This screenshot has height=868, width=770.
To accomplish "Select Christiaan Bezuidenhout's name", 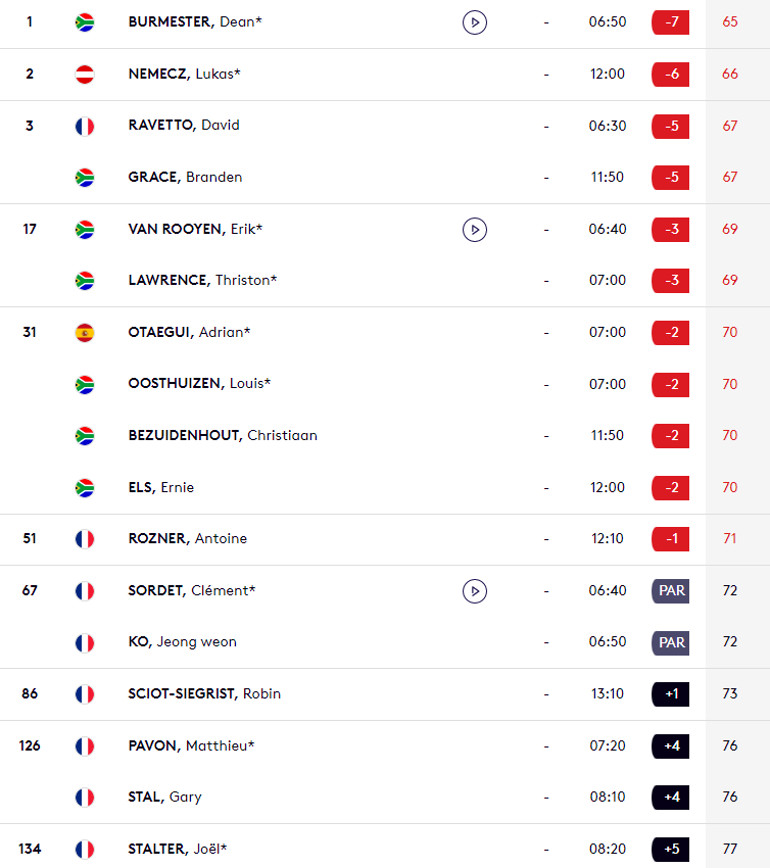I will tap(223, 436).
